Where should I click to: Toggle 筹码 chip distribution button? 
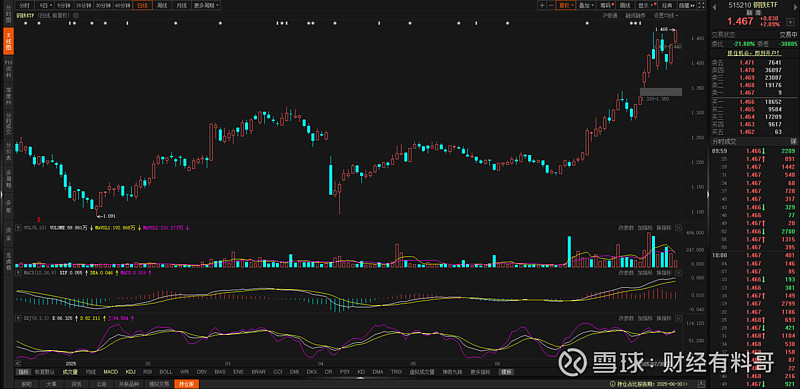coord(606,5)
